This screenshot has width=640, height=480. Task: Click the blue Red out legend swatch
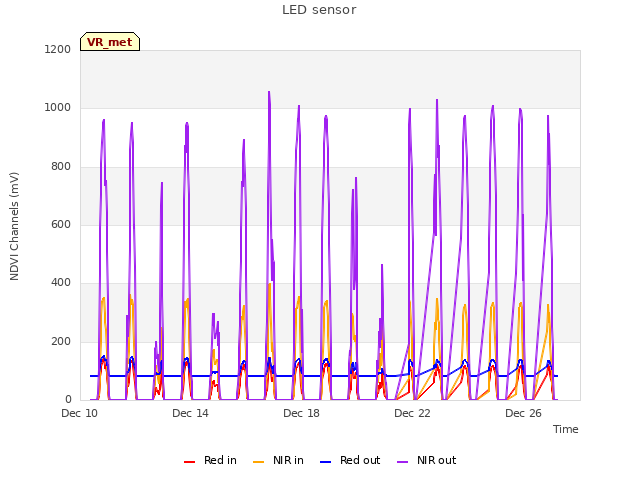pyautogui.click(x=325, y=462)
